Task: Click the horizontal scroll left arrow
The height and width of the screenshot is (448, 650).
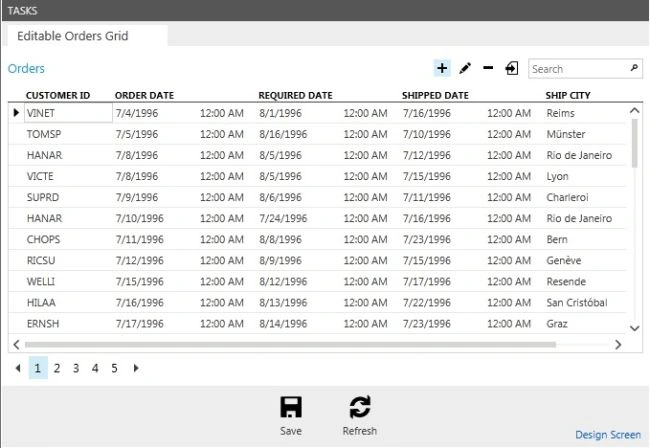Action: (17, 344)
